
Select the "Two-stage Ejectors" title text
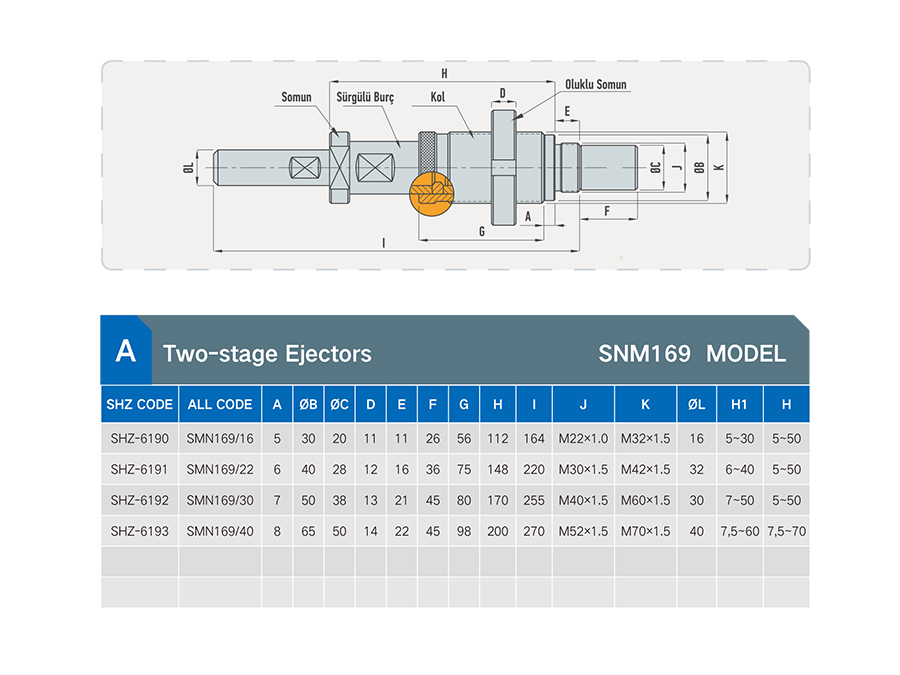267,354
